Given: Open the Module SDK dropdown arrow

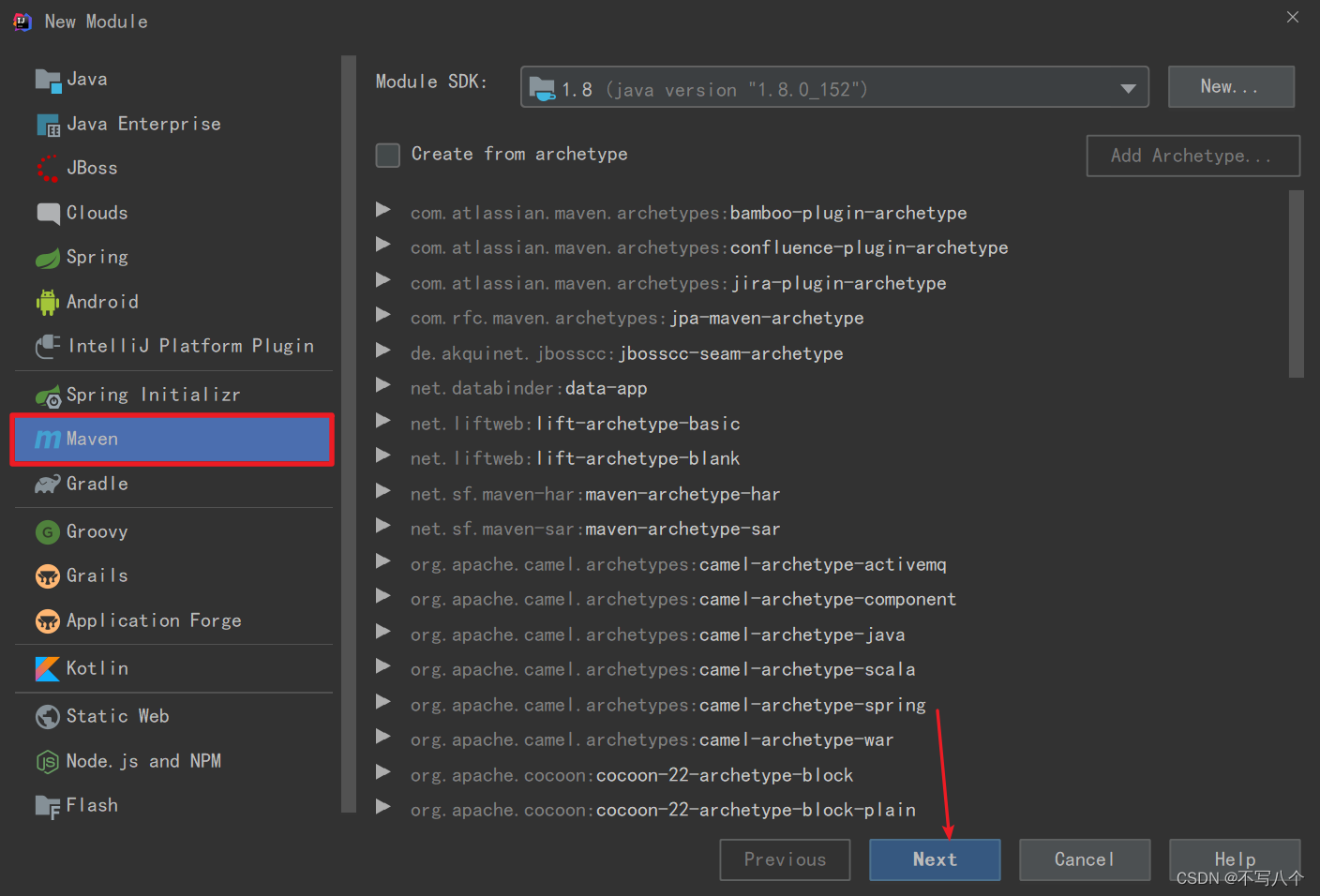Looking at the screenshot, I should pyautogui.click(x=1128, y=89).
